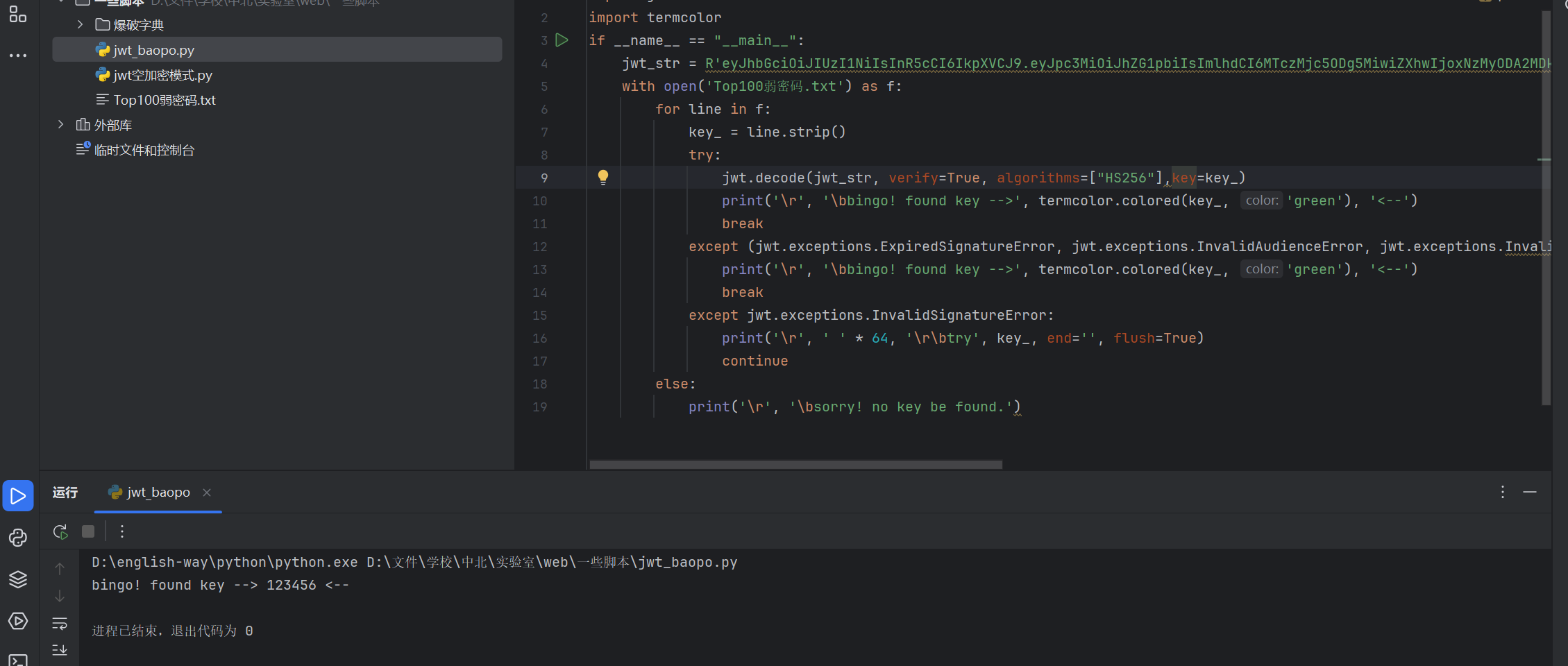Click console text 'bingo! found key --> 123456'
The image size is (1568, 666).
(x=204, y=585)
